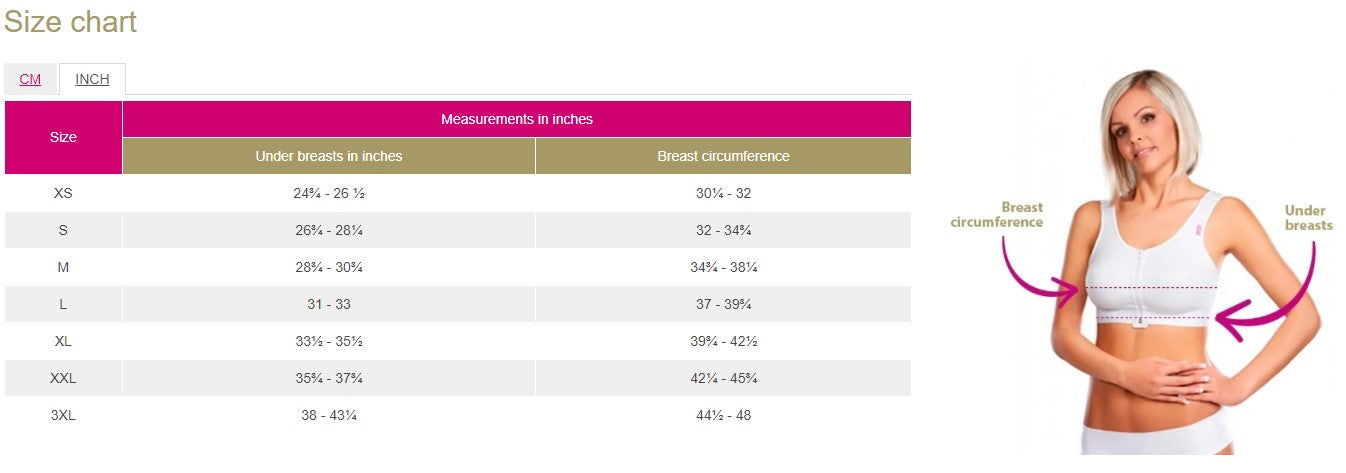Image resolution: width=1346 pixels, height=473 pixels.
Task: Click the 'Size chart' heading
Action: click(x=70, y=22)
